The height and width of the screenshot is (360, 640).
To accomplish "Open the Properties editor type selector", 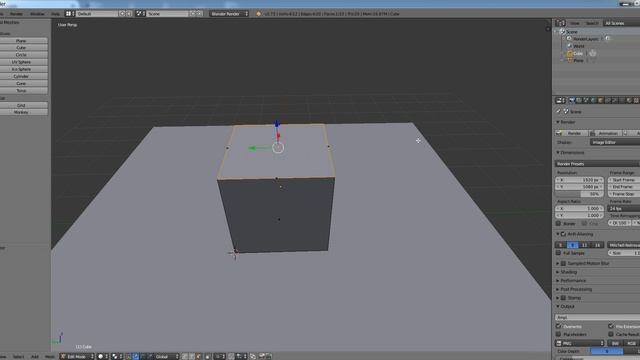I will 560,100.
